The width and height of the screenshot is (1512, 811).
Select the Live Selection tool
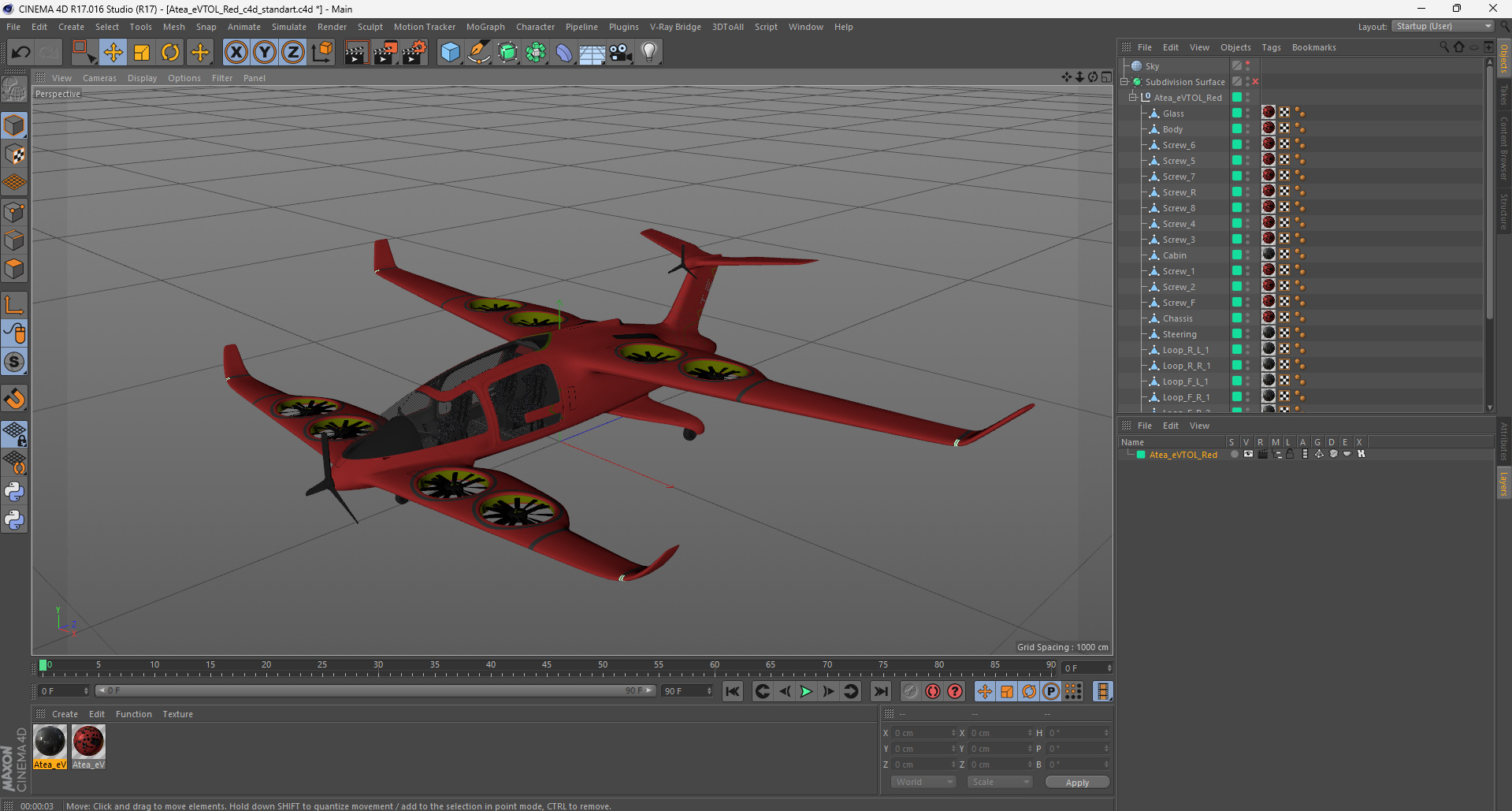coord(83,53)
